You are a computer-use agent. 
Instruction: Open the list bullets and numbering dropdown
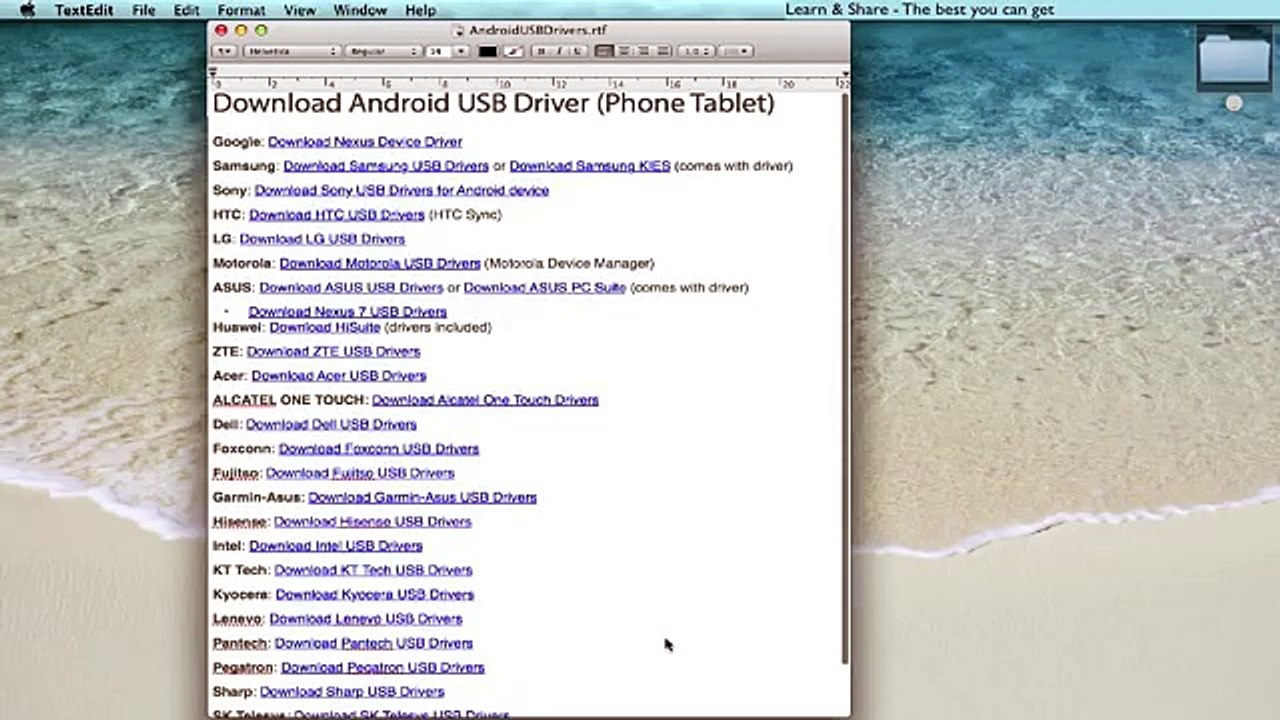coord(736,51)
